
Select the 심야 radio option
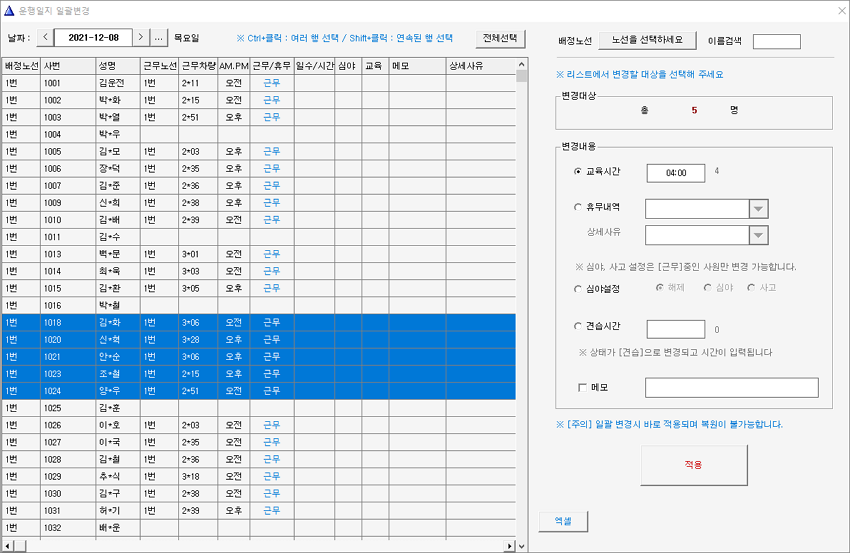707,288
